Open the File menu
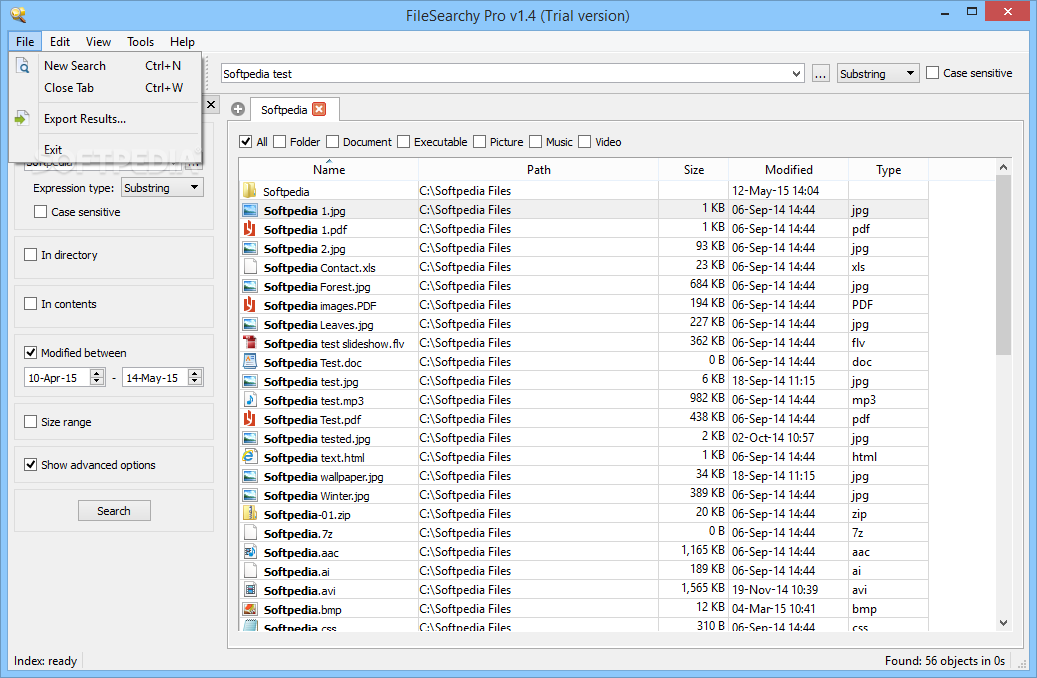Viewport: 1037px width, 678px height. [25, 42]
